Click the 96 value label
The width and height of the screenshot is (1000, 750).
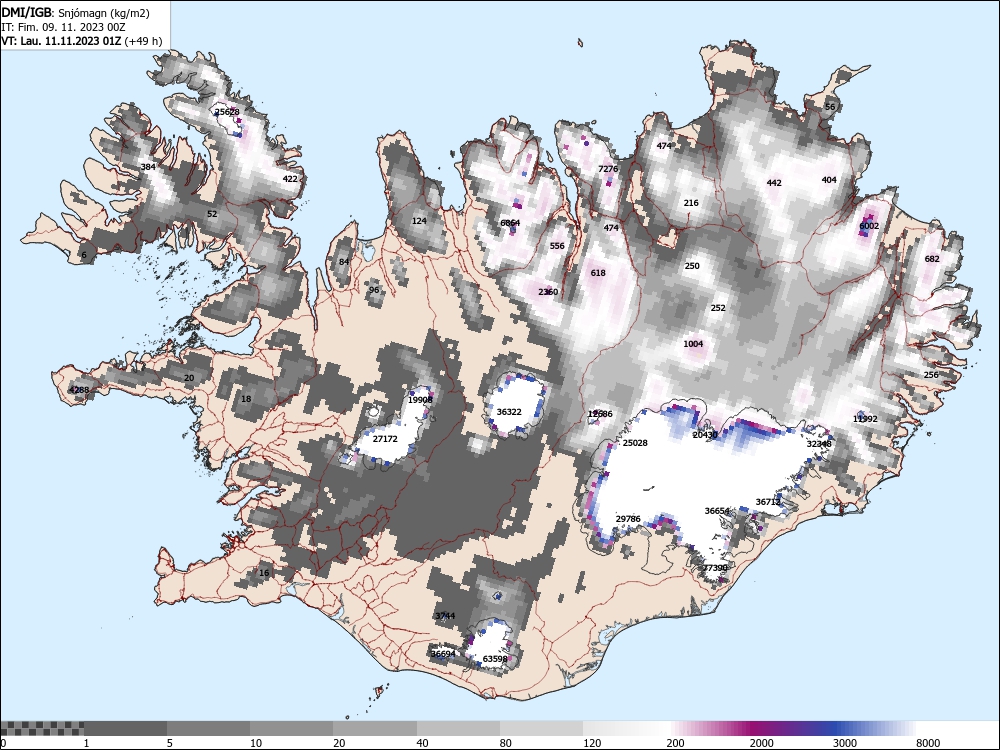click(x=374, y=290)
